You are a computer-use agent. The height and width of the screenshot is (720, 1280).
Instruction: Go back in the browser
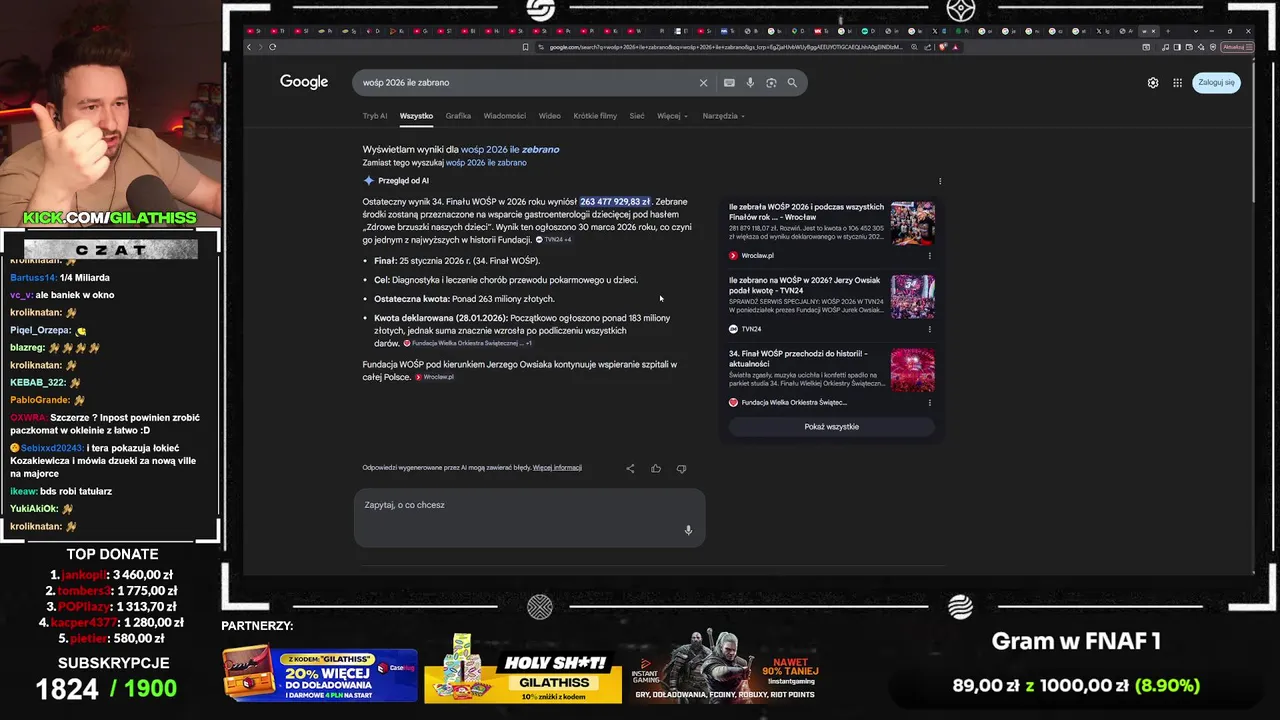click(x=250, y=47)
